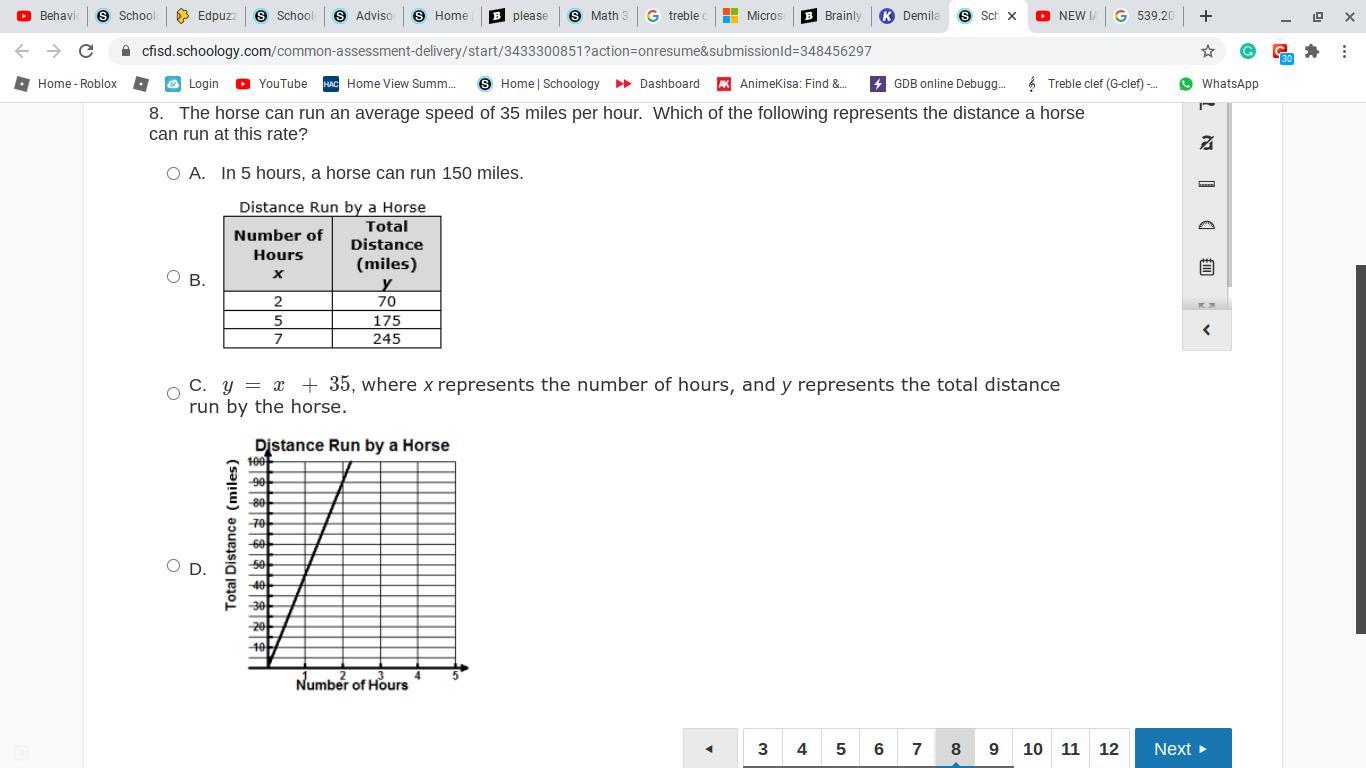View site security lock info
The width and height of the screenshot is (1366, 768).
click(x=125, y=51)
